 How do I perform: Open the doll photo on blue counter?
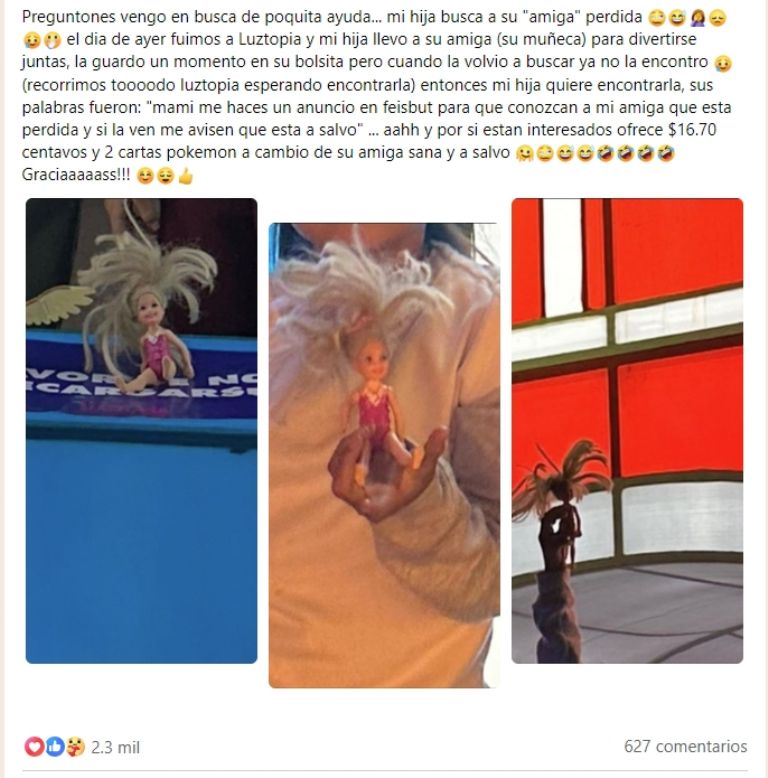[141, 431]
